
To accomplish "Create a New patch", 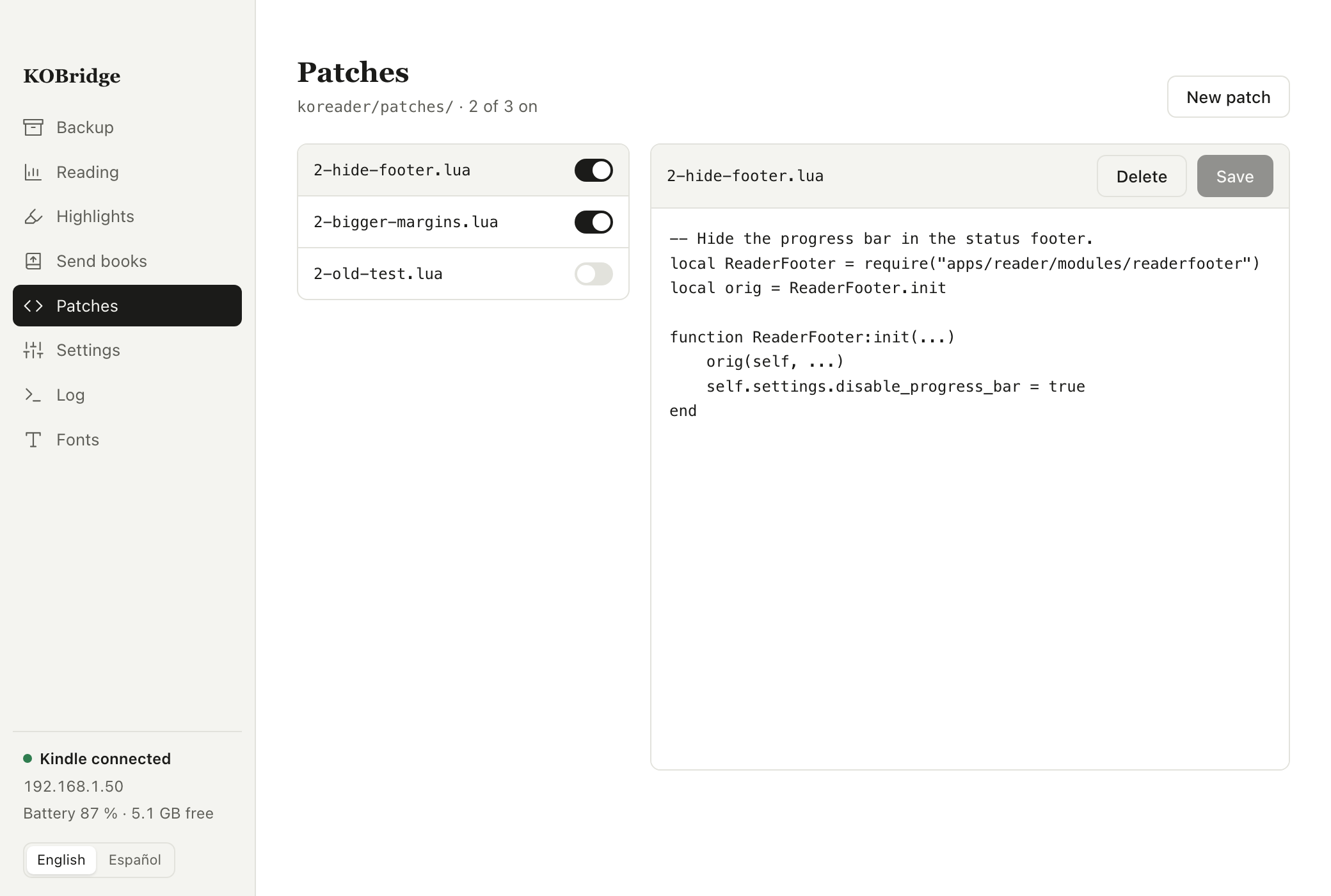I will pyautogui.click(x=1228, y=97).
